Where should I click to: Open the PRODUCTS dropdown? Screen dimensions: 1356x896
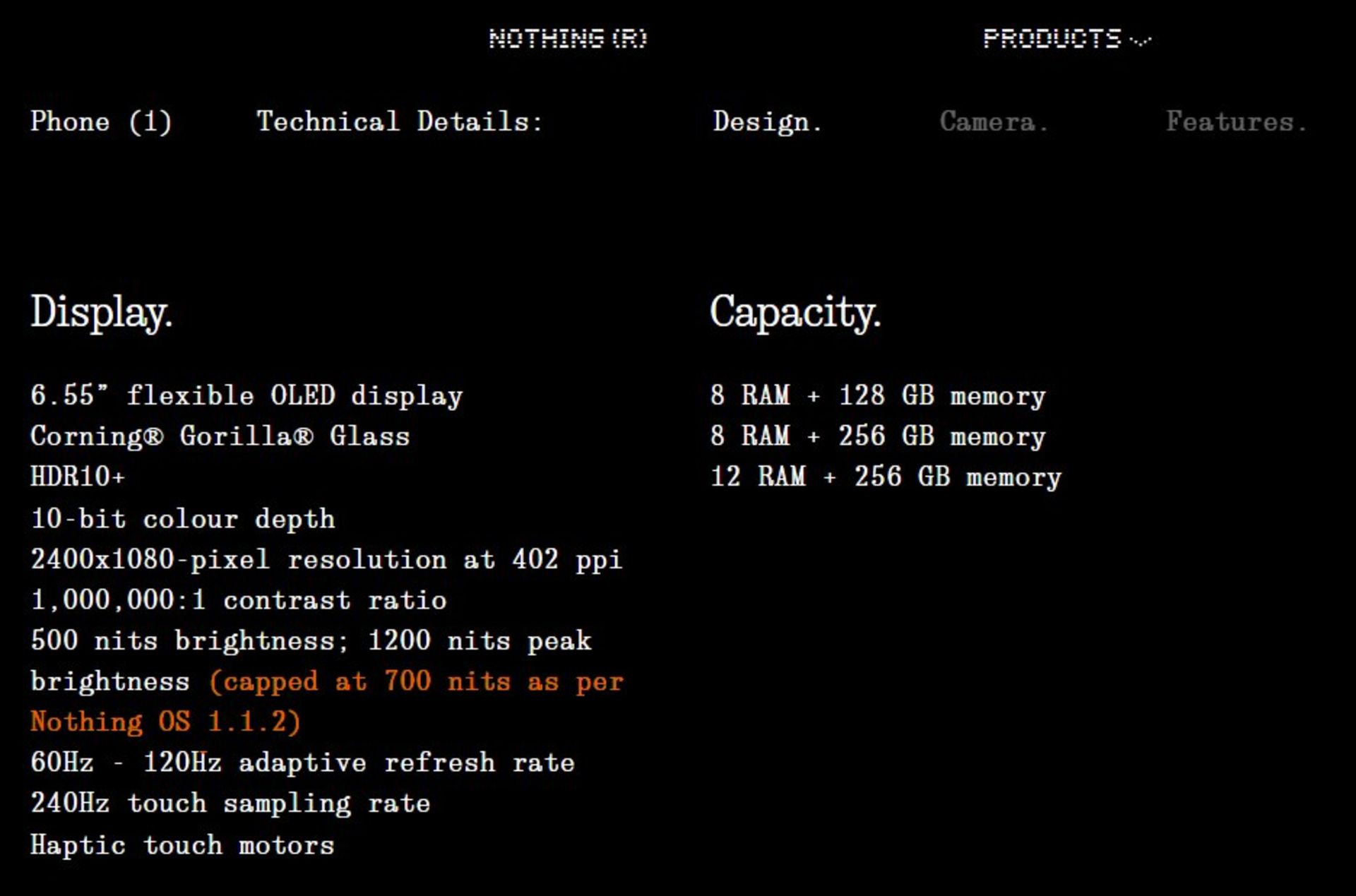1052,39
